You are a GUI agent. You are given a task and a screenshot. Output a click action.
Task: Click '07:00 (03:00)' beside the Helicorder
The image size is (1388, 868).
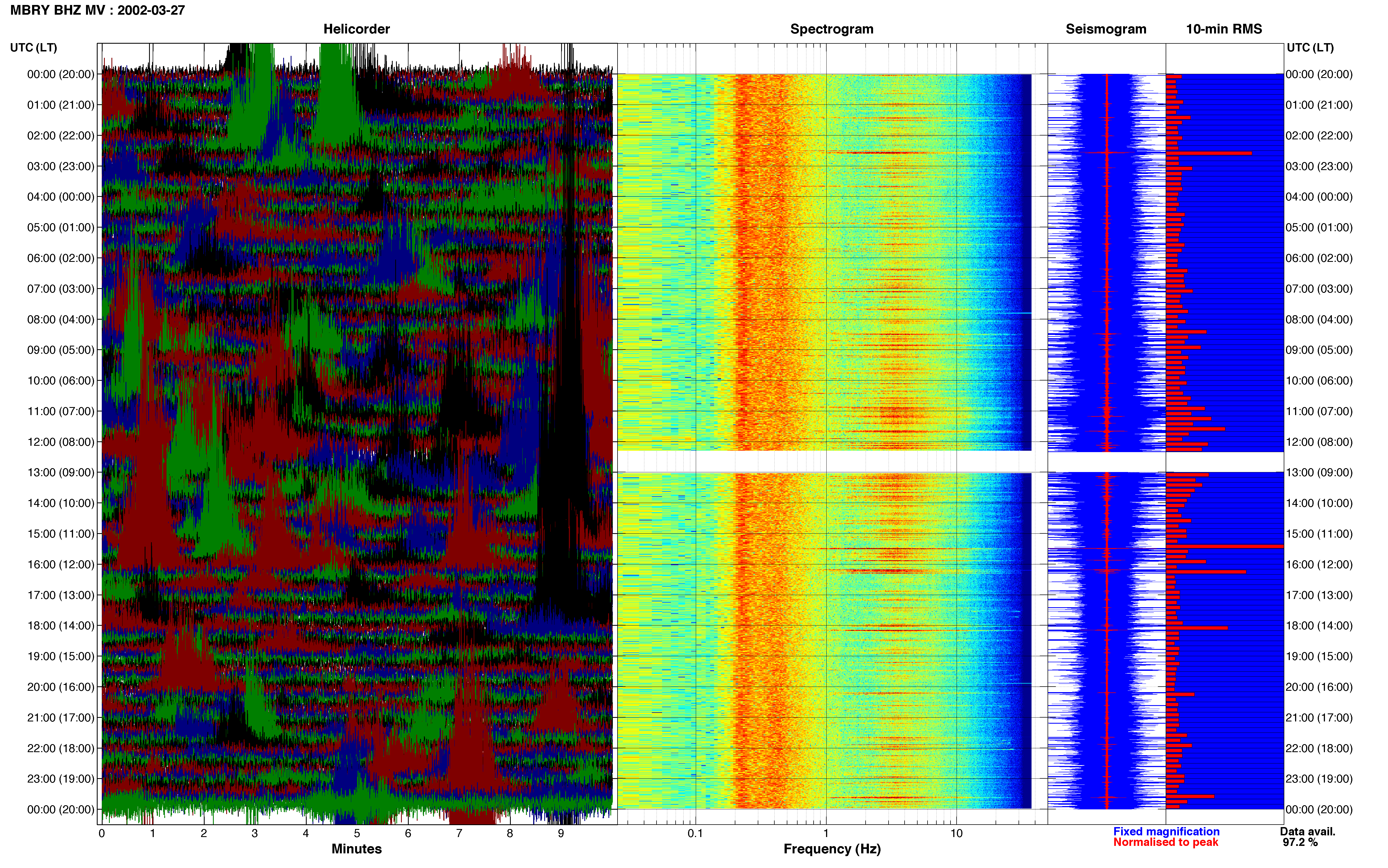click(61, 289)
